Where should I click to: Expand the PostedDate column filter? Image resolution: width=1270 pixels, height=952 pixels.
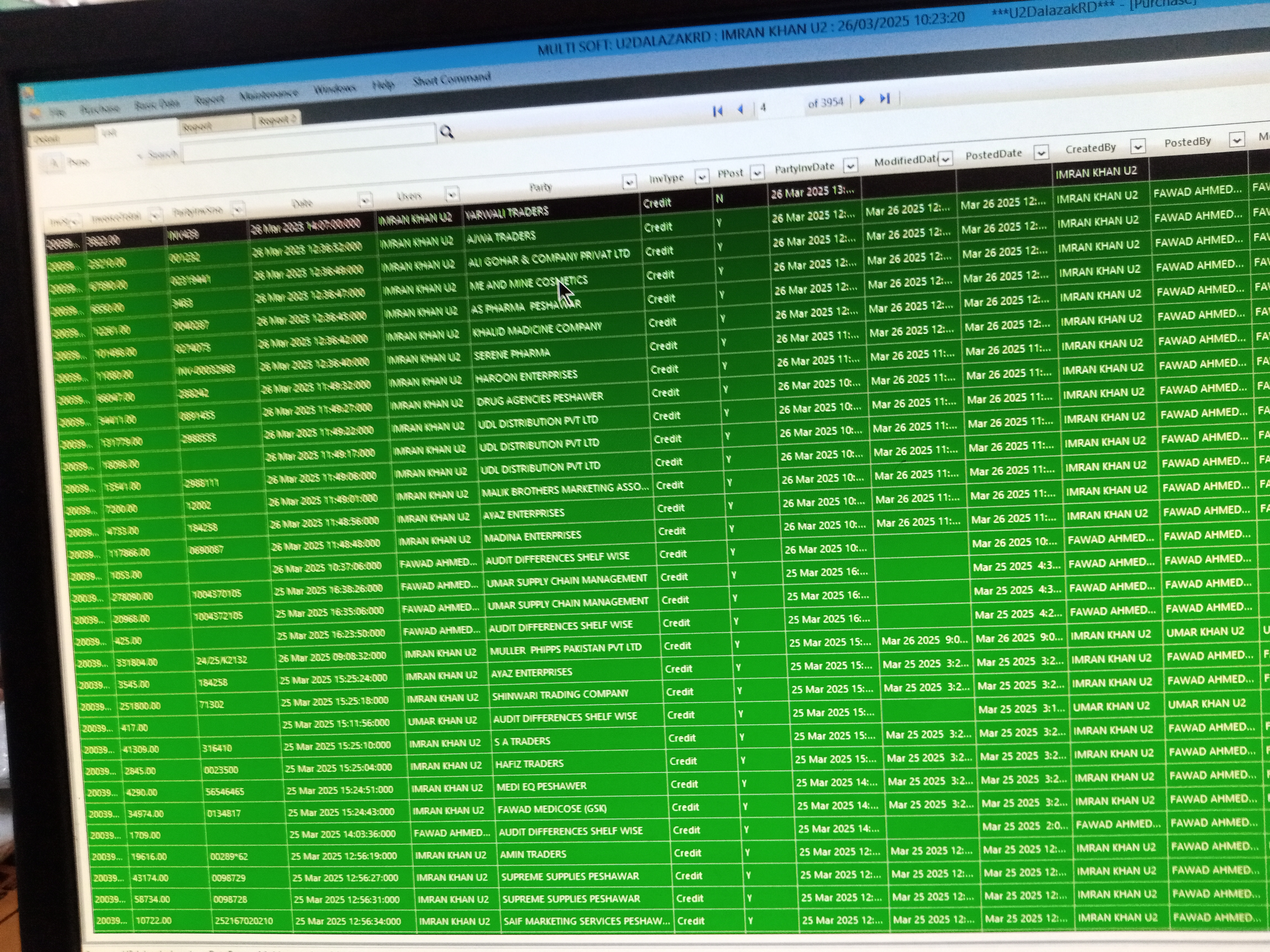tap(1040, 152)
